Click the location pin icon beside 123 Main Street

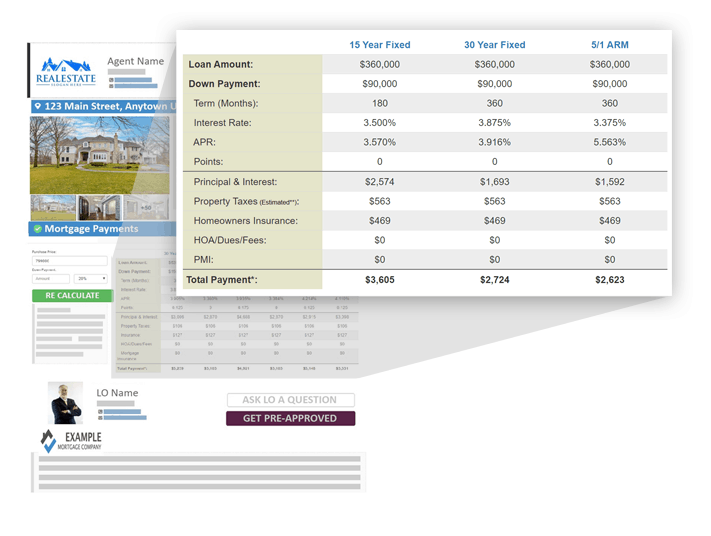(38, 106)
